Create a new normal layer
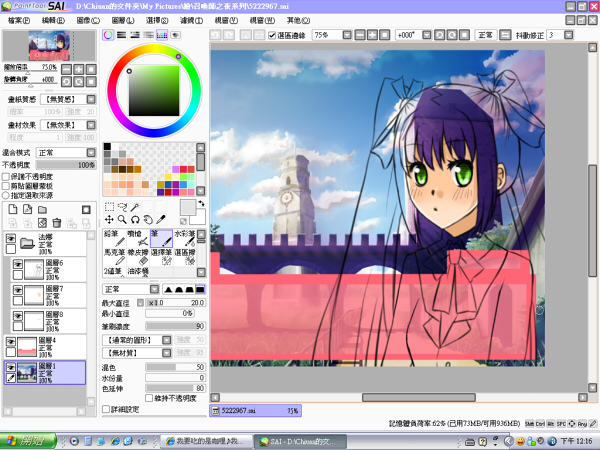Viewport: 600px width, 450px height. point(13,209)
